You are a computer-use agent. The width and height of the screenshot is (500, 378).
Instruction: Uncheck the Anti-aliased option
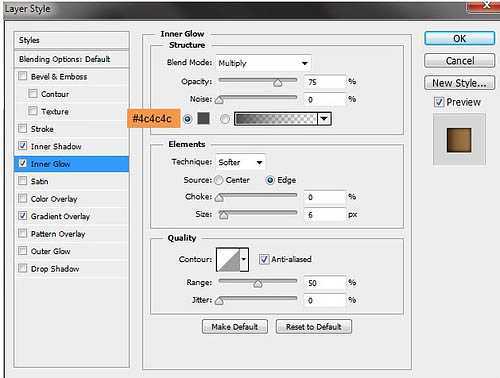(x=264, y=259)
